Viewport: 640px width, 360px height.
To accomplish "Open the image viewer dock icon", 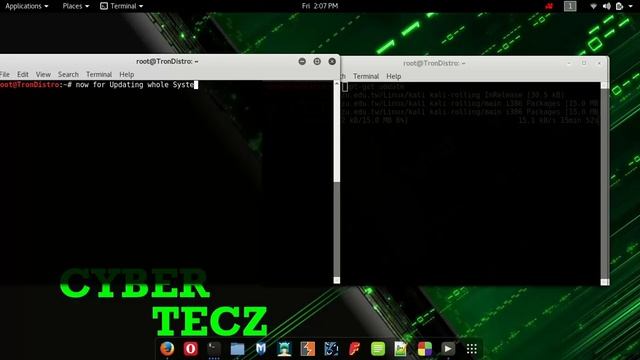I will point(401,349).
